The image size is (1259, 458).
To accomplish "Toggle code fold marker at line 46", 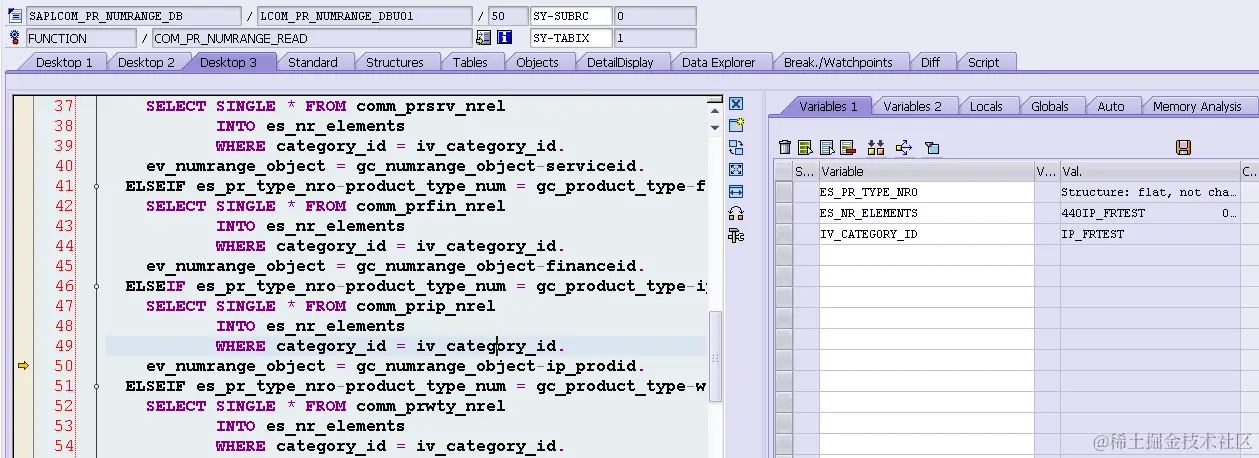I will point(96,286).
